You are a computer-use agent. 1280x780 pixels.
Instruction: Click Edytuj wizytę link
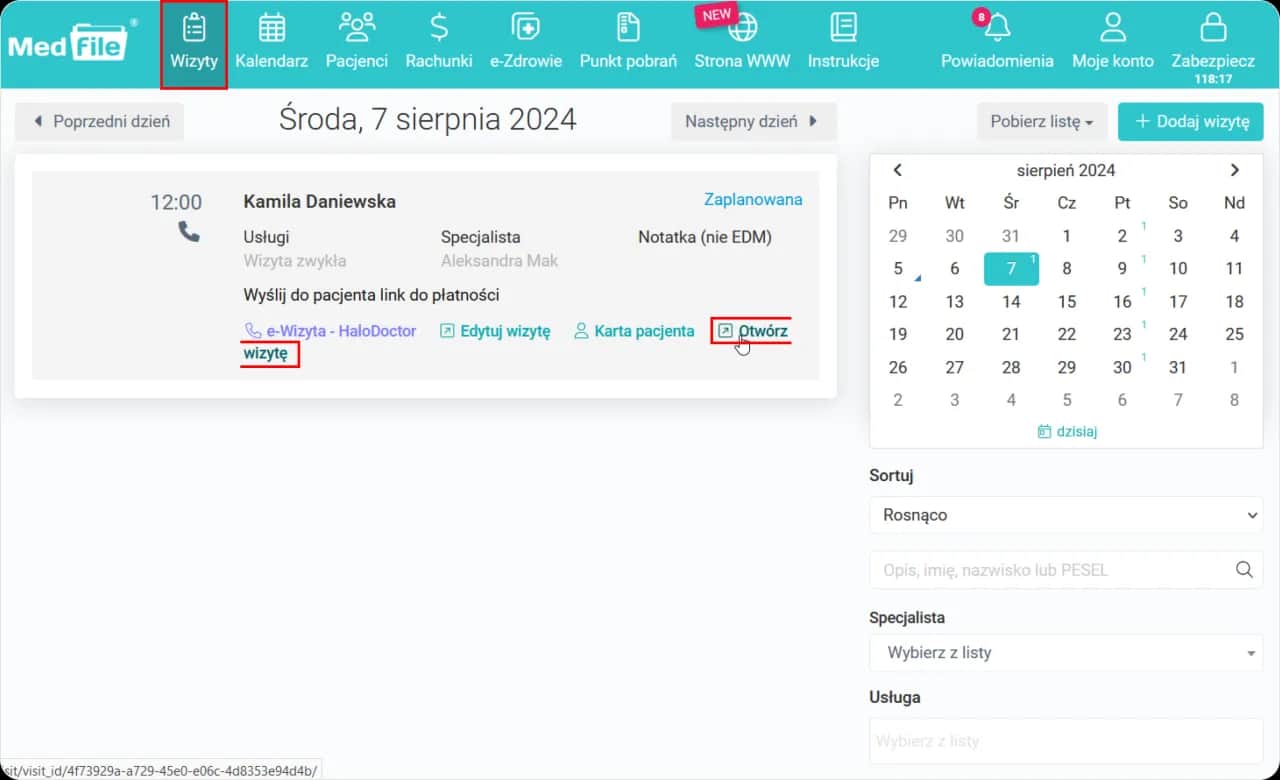pos(495,331)
